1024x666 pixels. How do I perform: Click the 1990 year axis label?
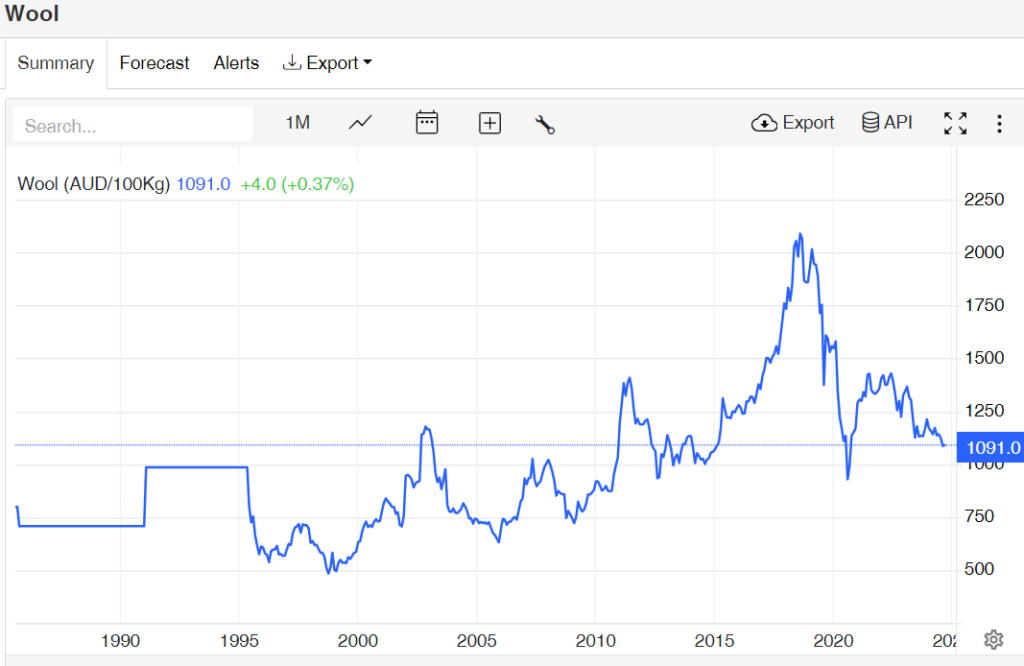(x=120, y=641)
